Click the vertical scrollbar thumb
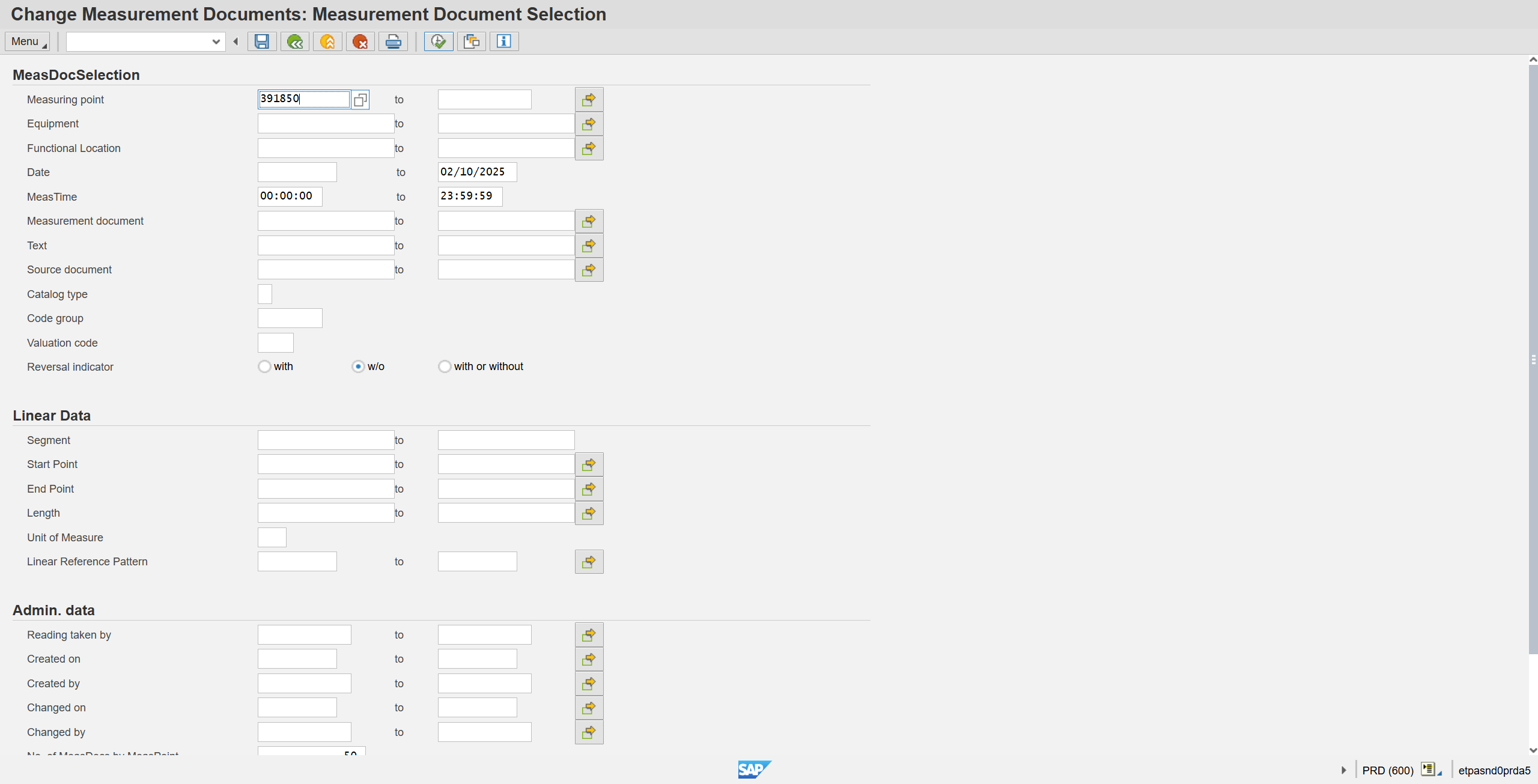1538x784 pixels. click(x=1533, y=360)
